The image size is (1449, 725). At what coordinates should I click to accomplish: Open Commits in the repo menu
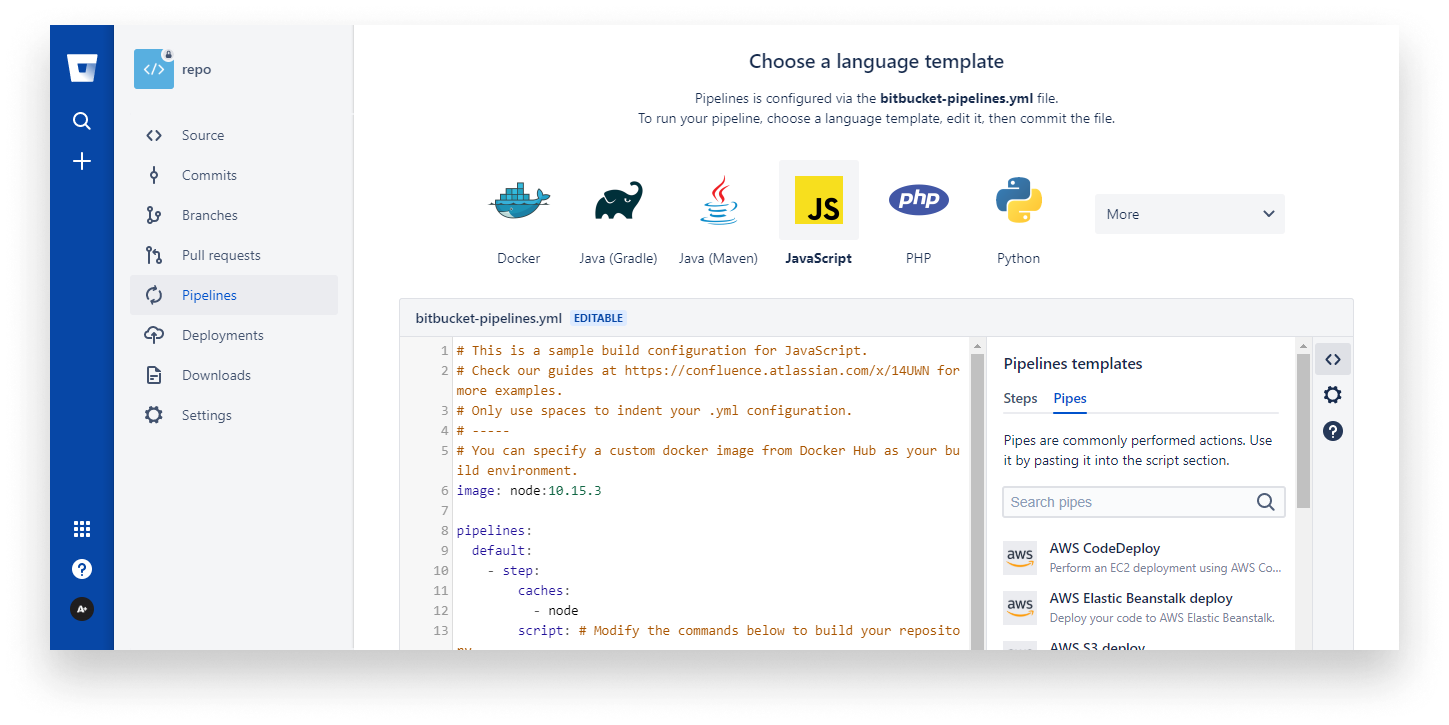(x=234, y=175)
